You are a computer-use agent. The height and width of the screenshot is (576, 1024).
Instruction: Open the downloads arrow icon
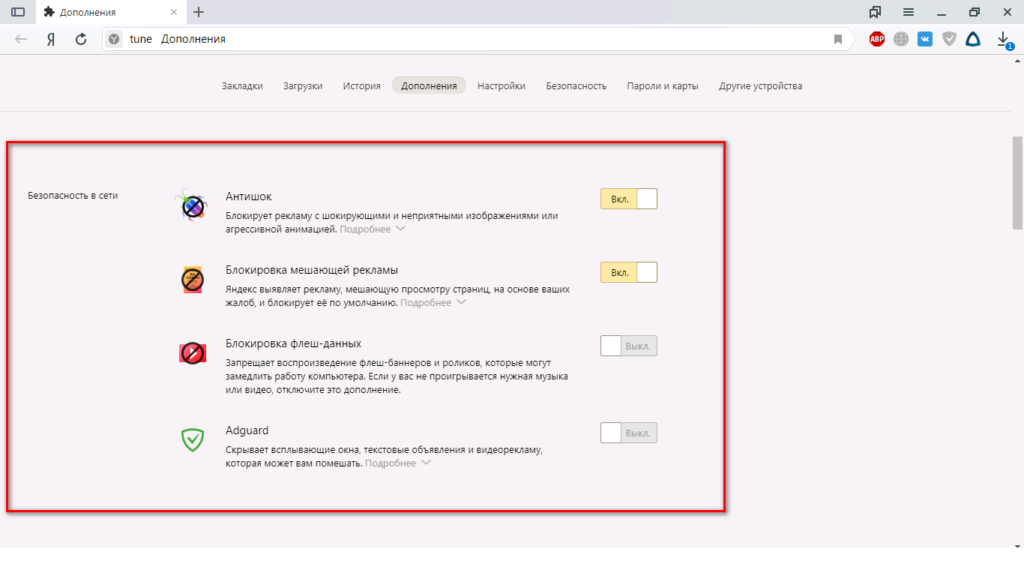[1004, 40]
